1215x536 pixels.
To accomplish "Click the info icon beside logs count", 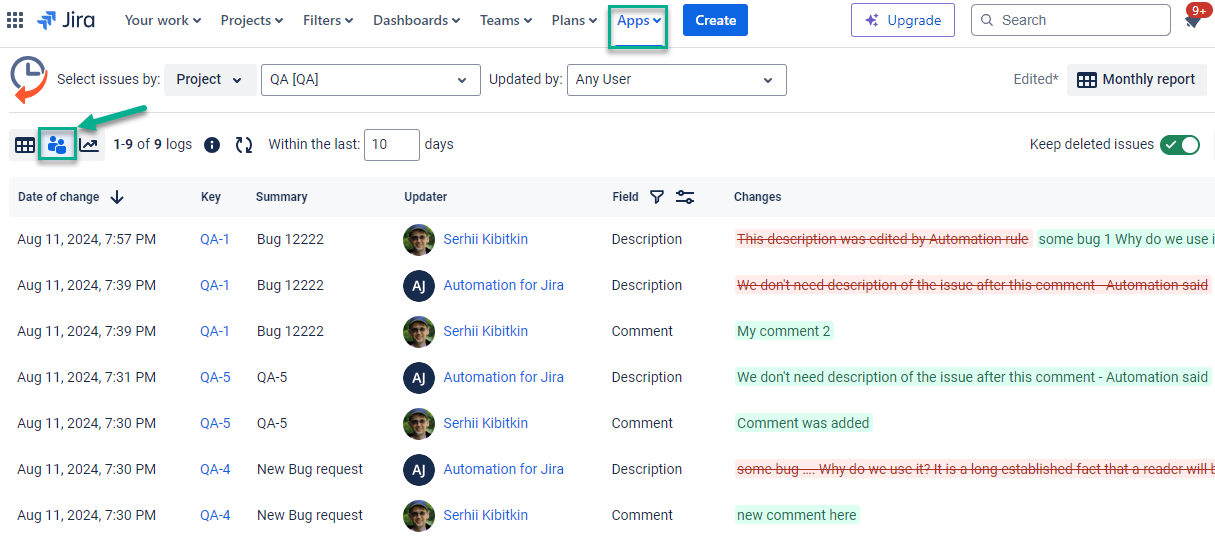I will 212,145.
